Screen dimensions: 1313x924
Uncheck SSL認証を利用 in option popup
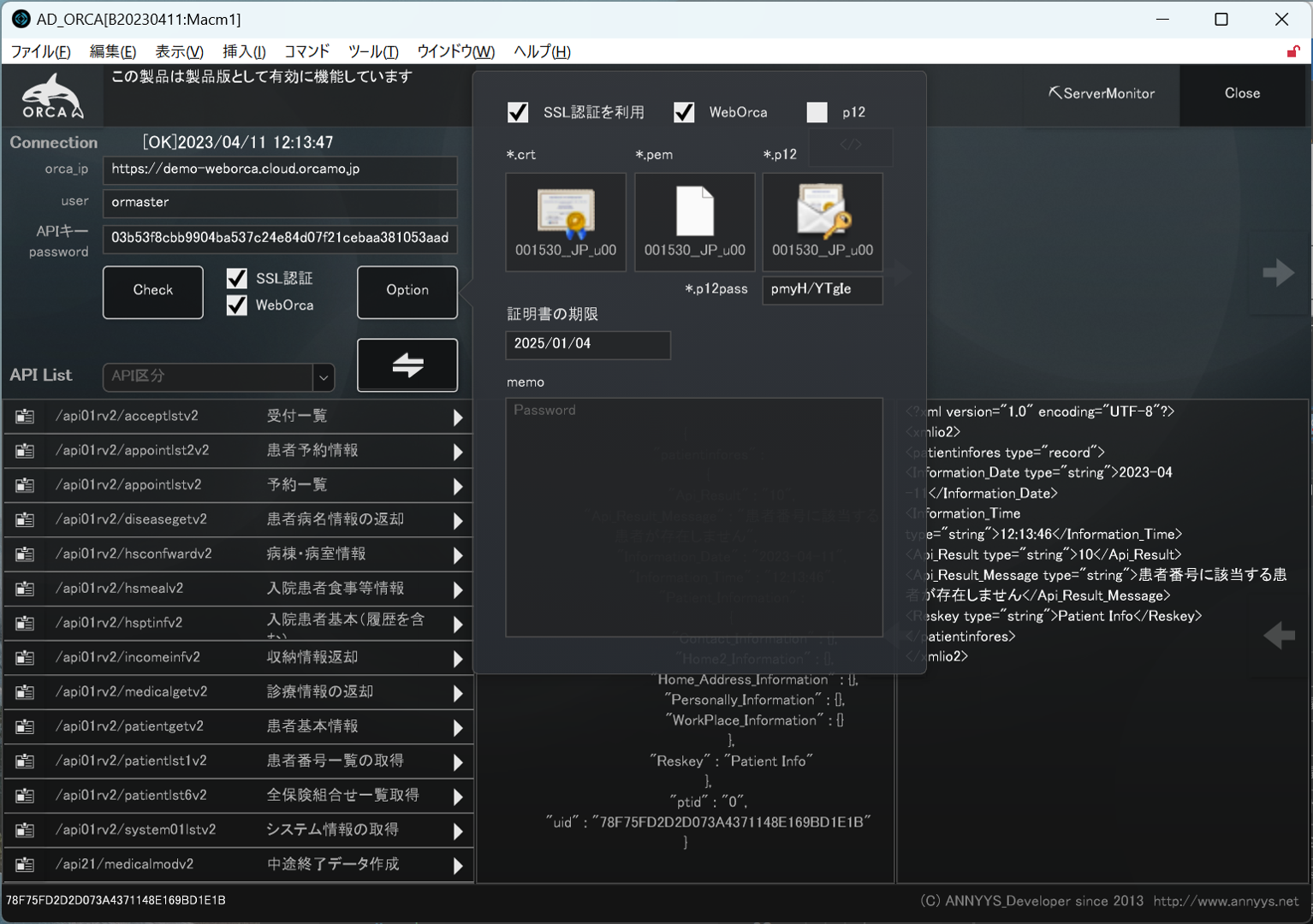pos(518,112)
